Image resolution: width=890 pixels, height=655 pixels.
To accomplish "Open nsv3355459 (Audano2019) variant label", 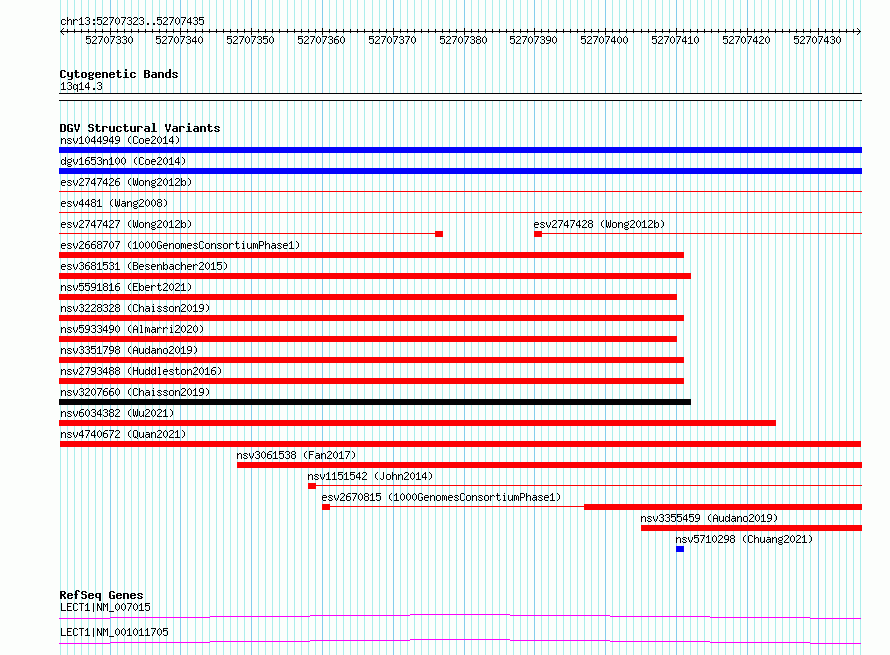I will [709, 518].
